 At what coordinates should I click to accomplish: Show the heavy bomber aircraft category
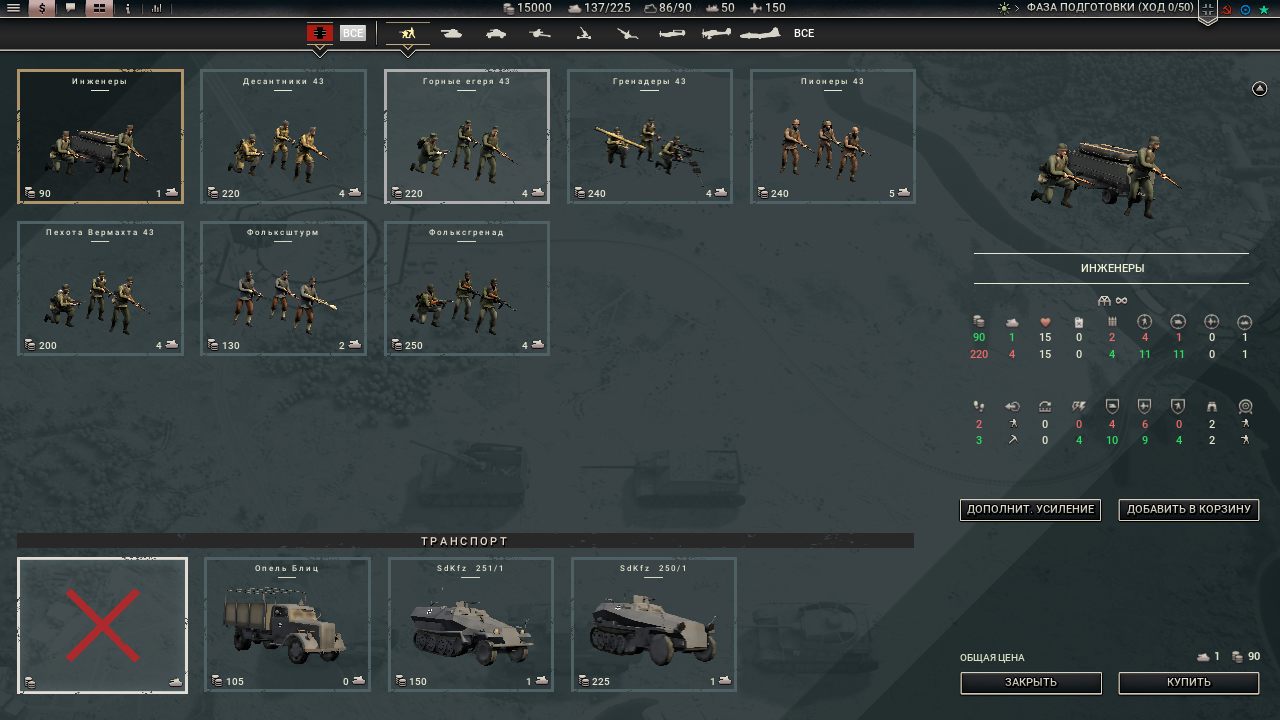pyautogui.click(x=760, y=33)
